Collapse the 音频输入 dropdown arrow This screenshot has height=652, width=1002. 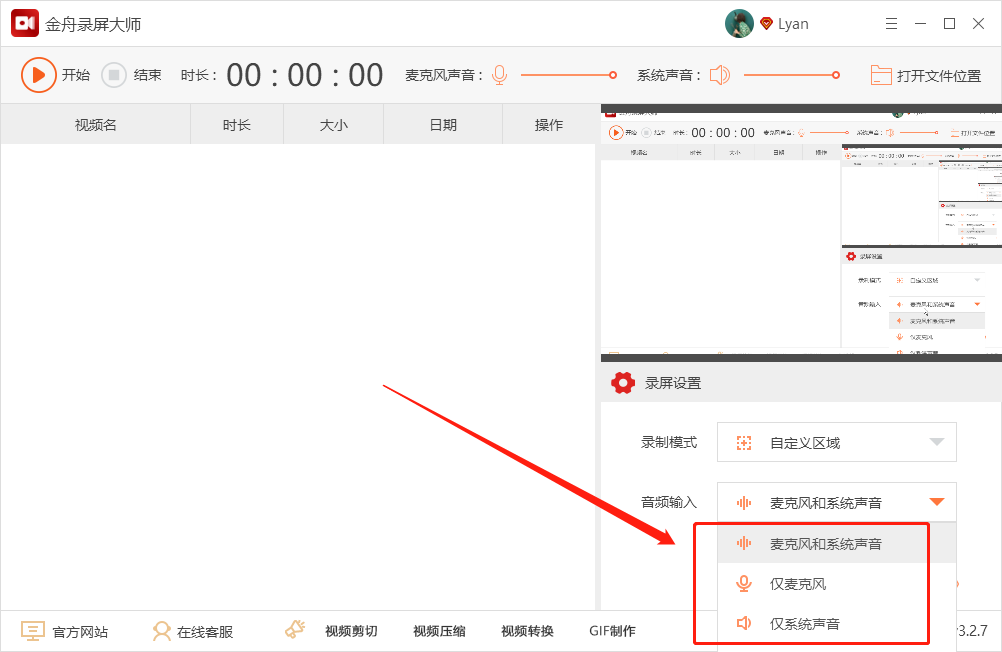tap(937, 502)
